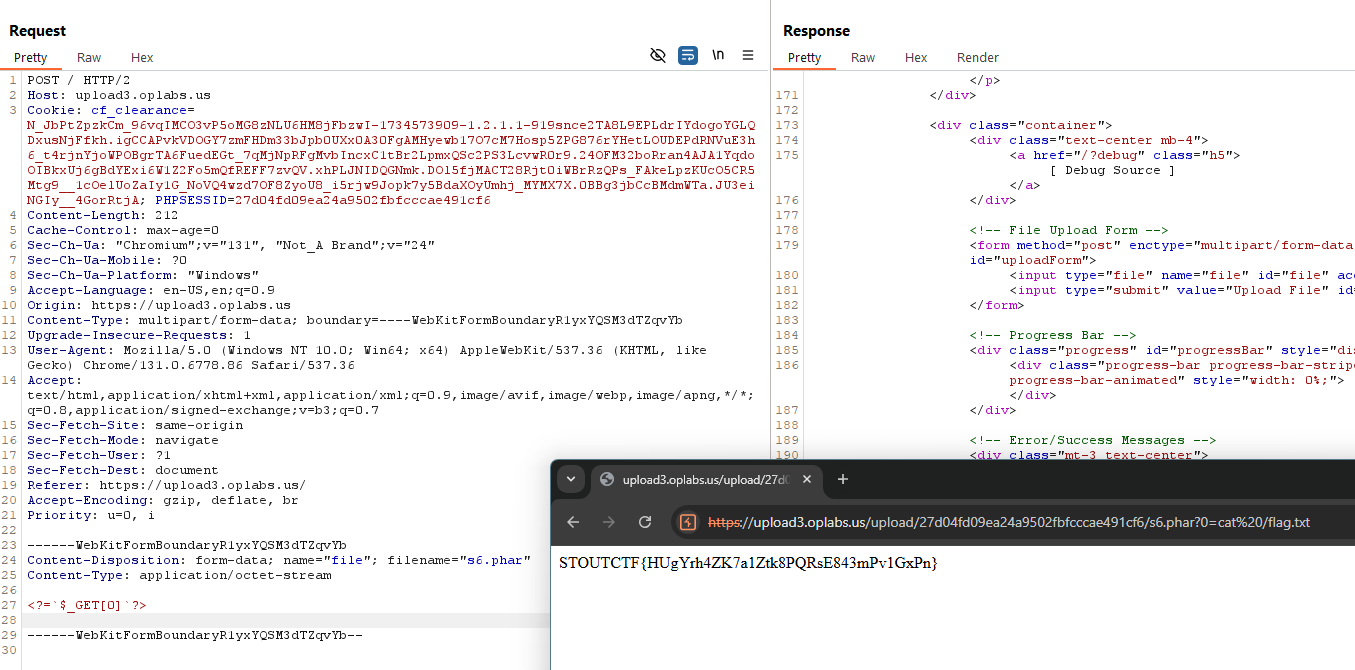
Task: Click the PHPSESSID cookie value
Action: pos(363,200)
